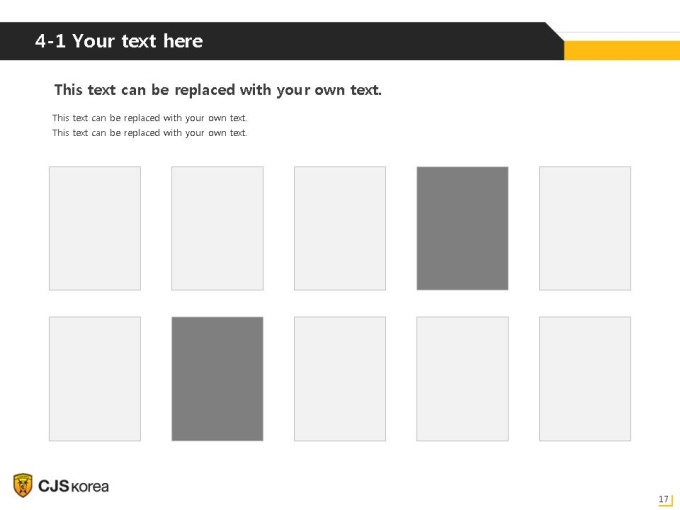Viewport: 680px width, 510px height.
Task: Click the '4-1 Your text here' title
Action: pos(119,41)
